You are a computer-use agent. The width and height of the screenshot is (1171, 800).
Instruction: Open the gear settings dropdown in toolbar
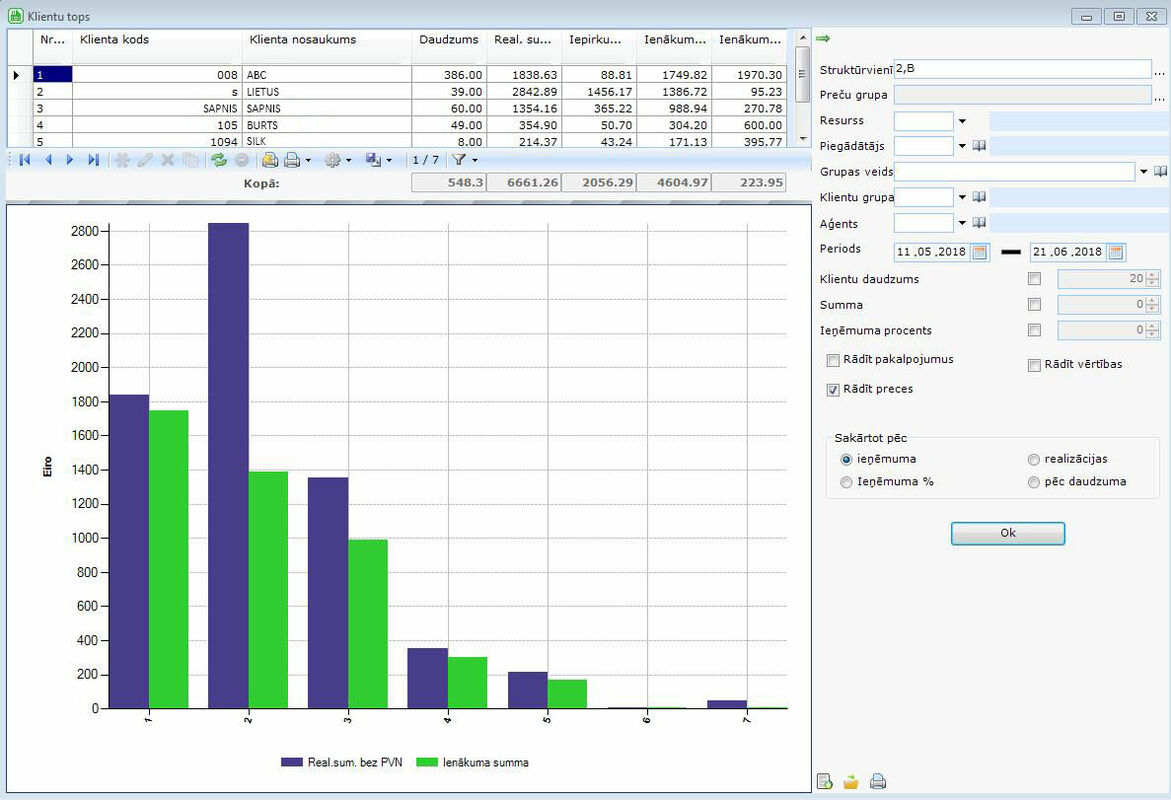coord(335,160)
